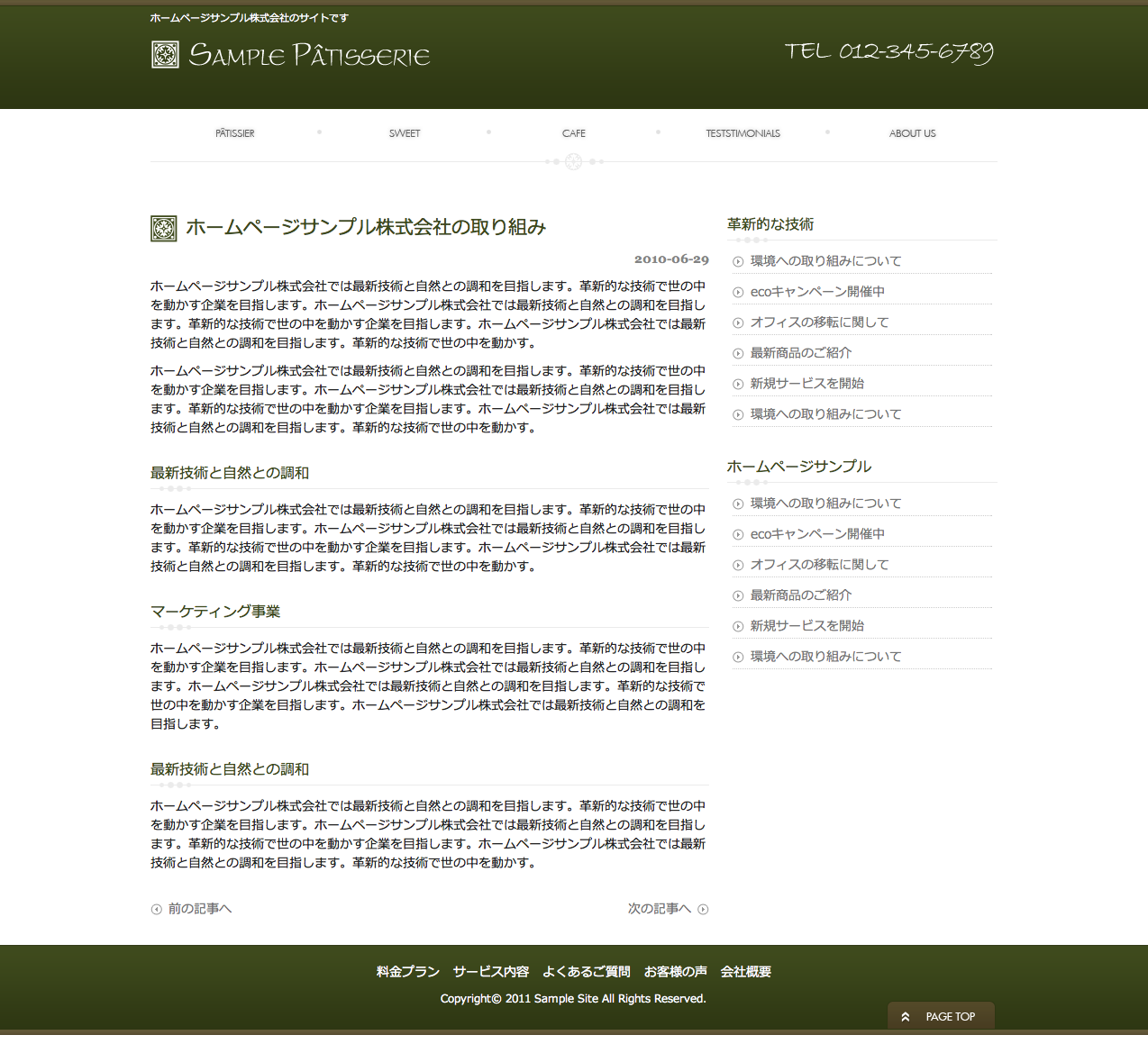Open the よくあるご質問 footer link
The image size is (1148, 1044).
point(586,972)
